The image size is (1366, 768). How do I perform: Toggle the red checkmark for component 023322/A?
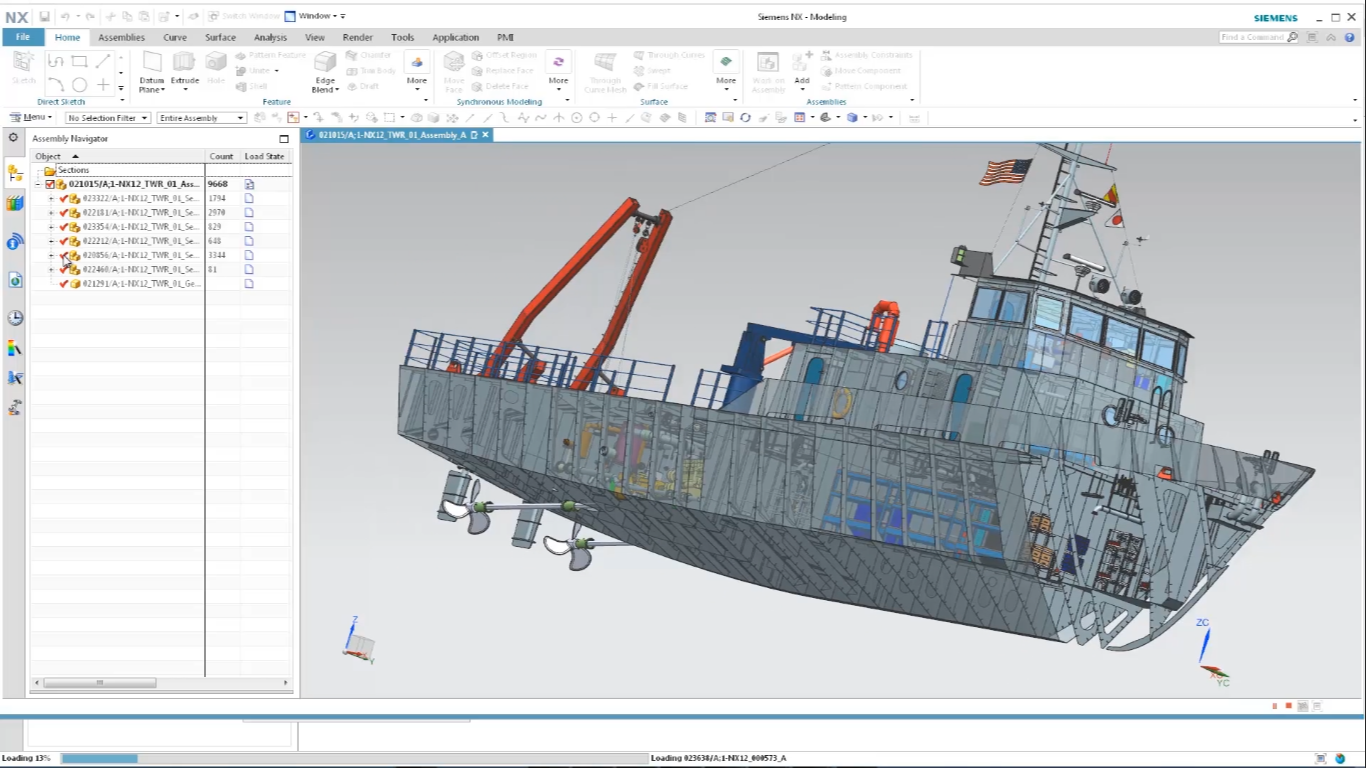[x=64, y=199]
